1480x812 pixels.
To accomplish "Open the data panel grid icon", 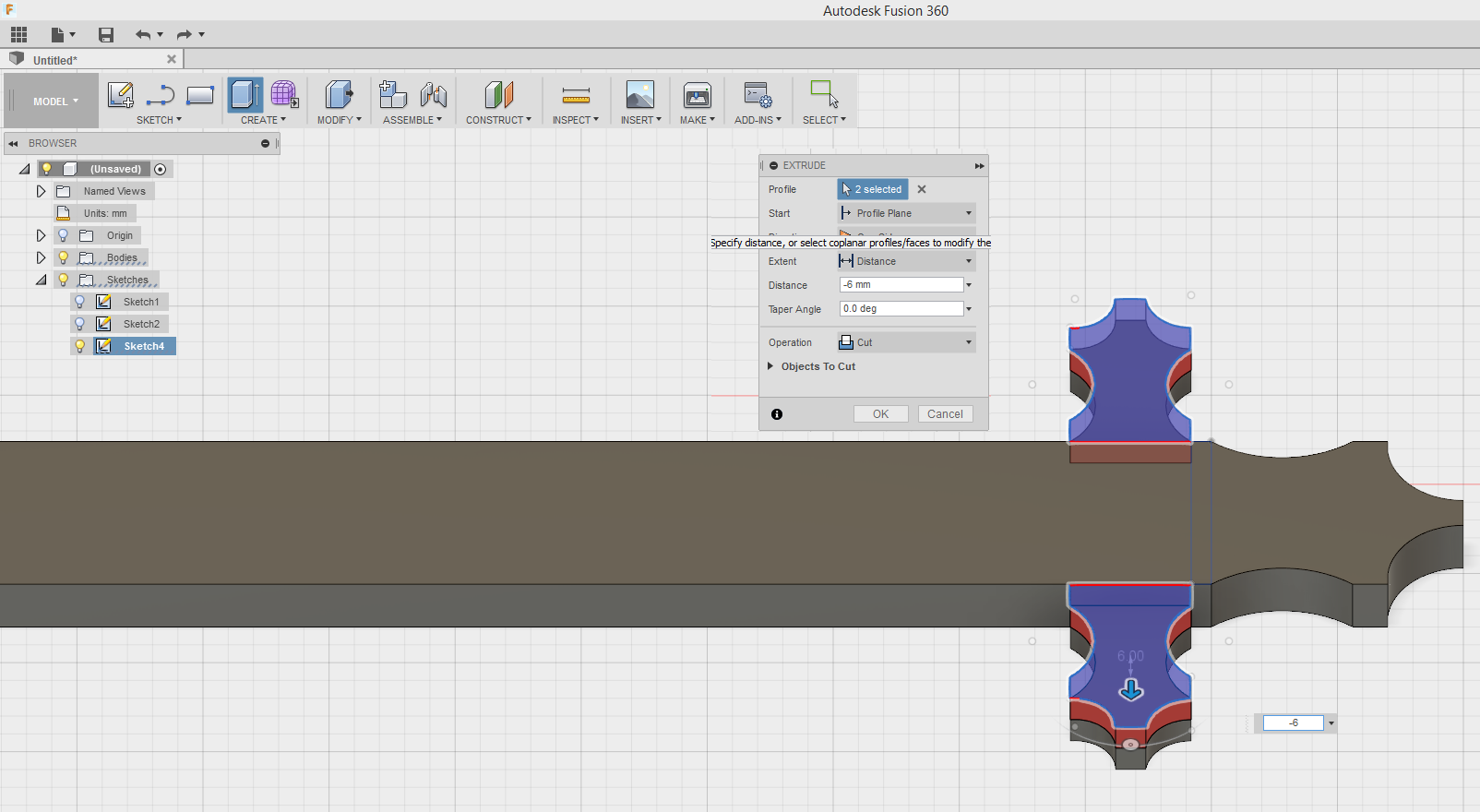I will 18,35.
